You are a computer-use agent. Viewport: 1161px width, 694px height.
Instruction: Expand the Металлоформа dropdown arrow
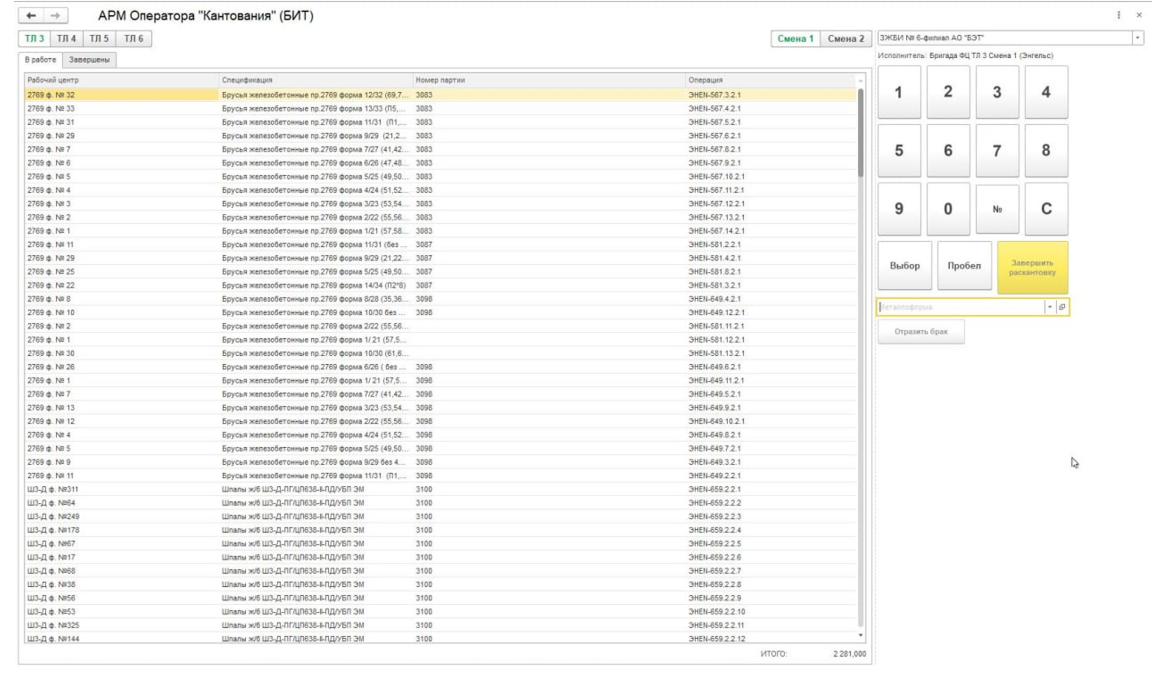[1049, 307]
